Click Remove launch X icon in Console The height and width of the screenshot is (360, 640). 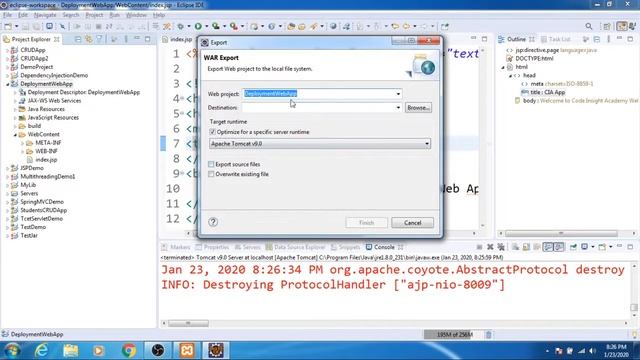490,247
